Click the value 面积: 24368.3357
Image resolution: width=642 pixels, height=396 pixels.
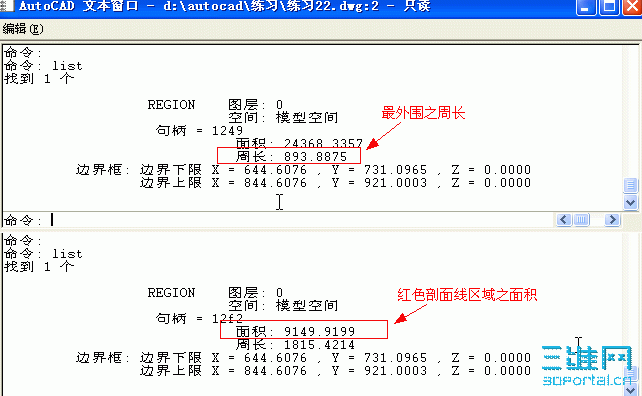pyautogui.click(x=299, y=143)
